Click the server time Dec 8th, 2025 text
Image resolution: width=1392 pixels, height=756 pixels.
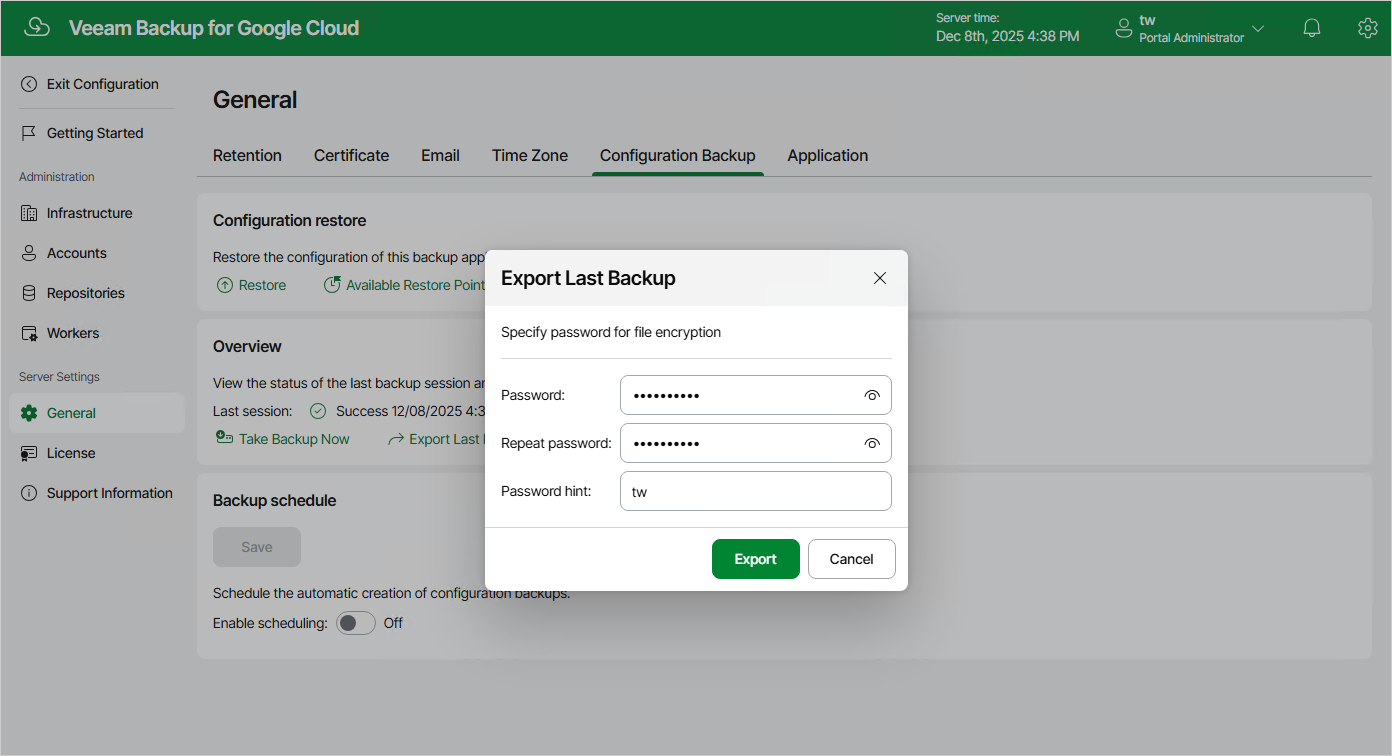point(1008,36)
